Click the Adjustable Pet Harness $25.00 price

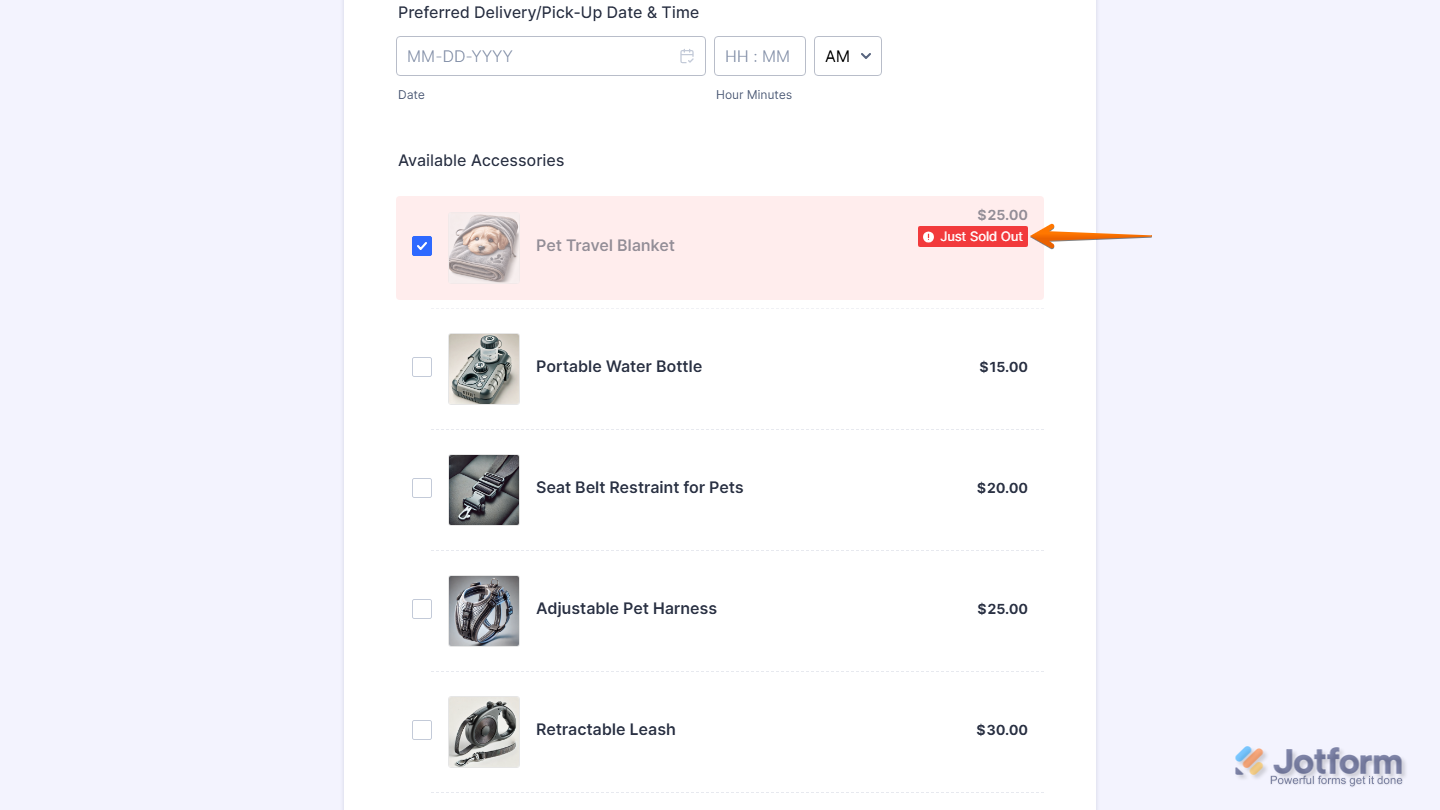[1002, 608]
